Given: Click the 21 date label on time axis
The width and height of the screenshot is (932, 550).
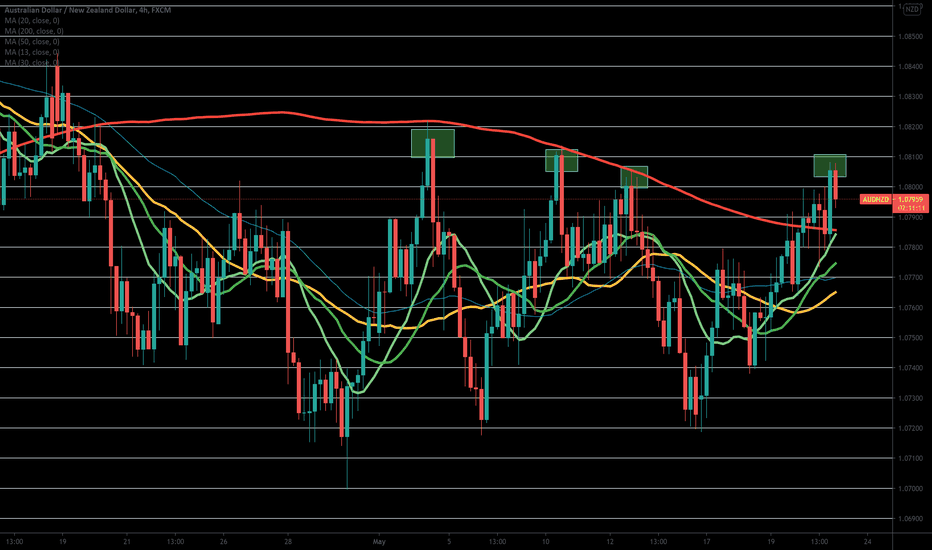Looking at the screenshot, I should [x=127, y=542].
